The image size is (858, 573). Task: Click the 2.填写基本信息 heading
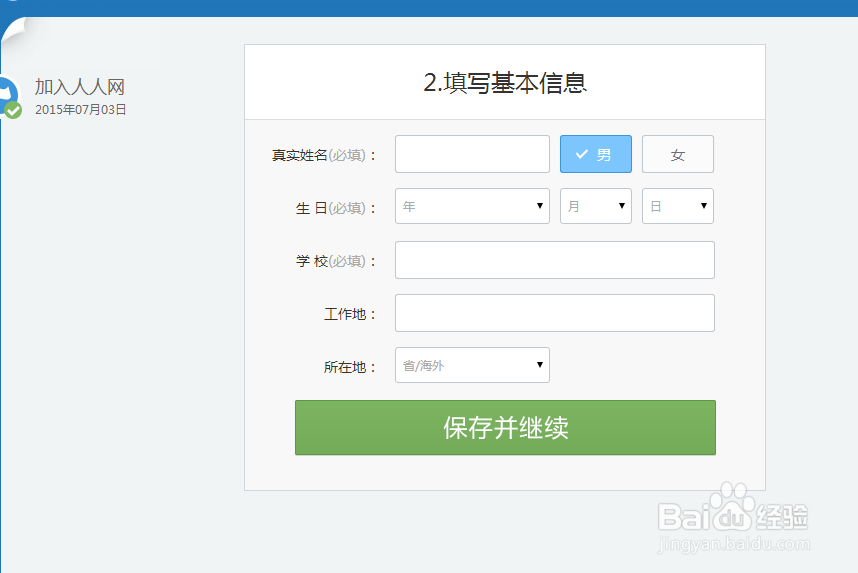[505, 83]
